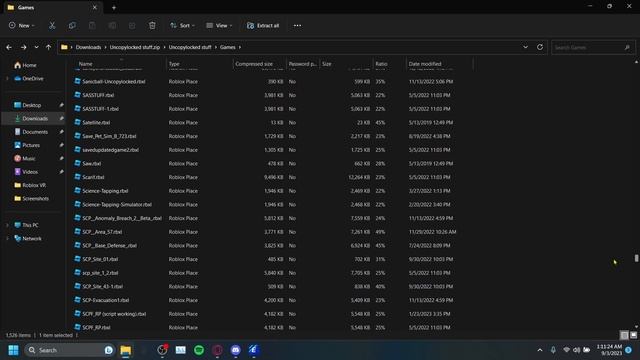Open File Explorer from the taskbar
Screen dimensions: 640x360
[126, 350]
